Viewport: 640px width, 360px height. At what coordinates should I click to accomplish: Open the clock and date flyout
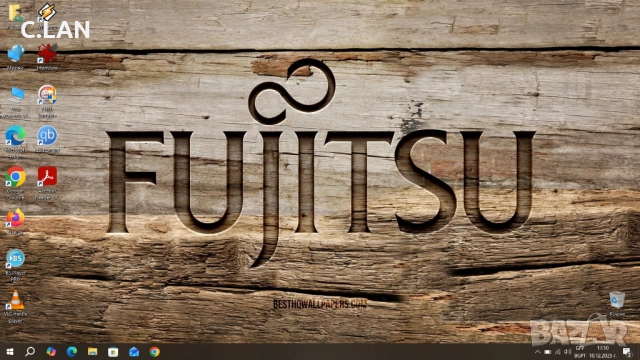pyautogui.click(x=602, y=352)
